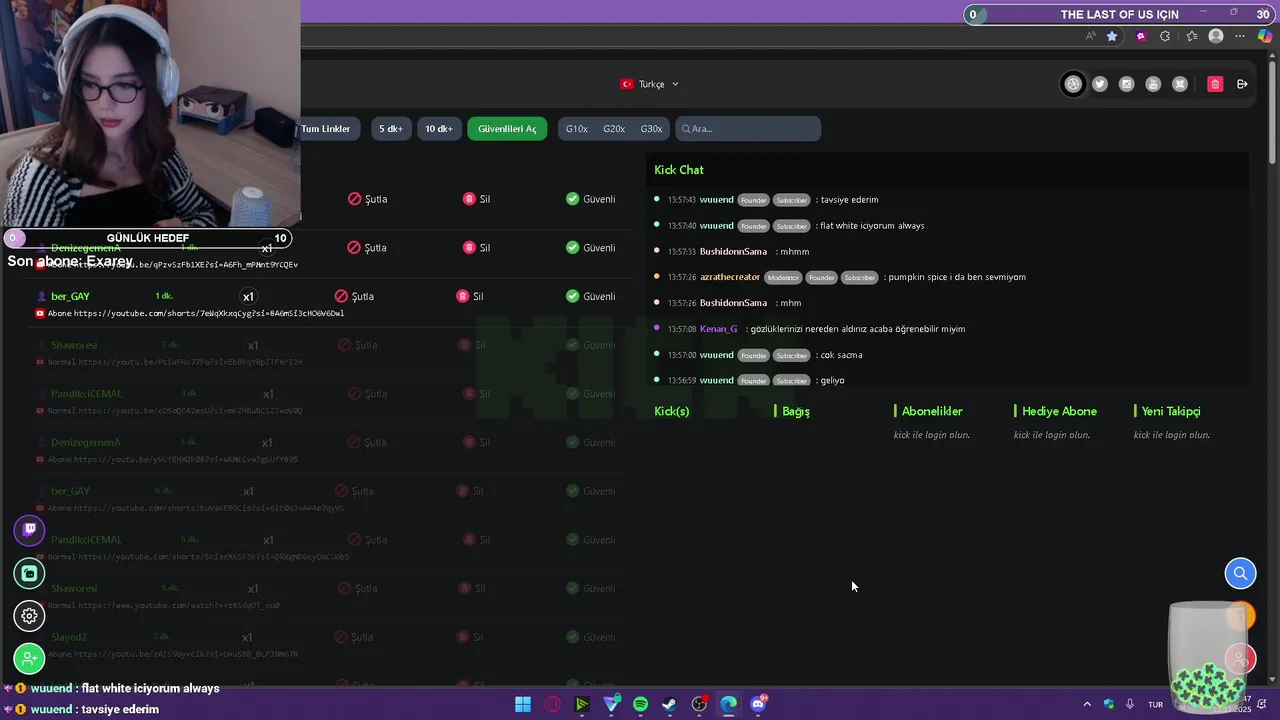
Task: Click wuuend in 'tavsiye ederim' chat message
Action: pyautogui.click(x=716, y=199)
